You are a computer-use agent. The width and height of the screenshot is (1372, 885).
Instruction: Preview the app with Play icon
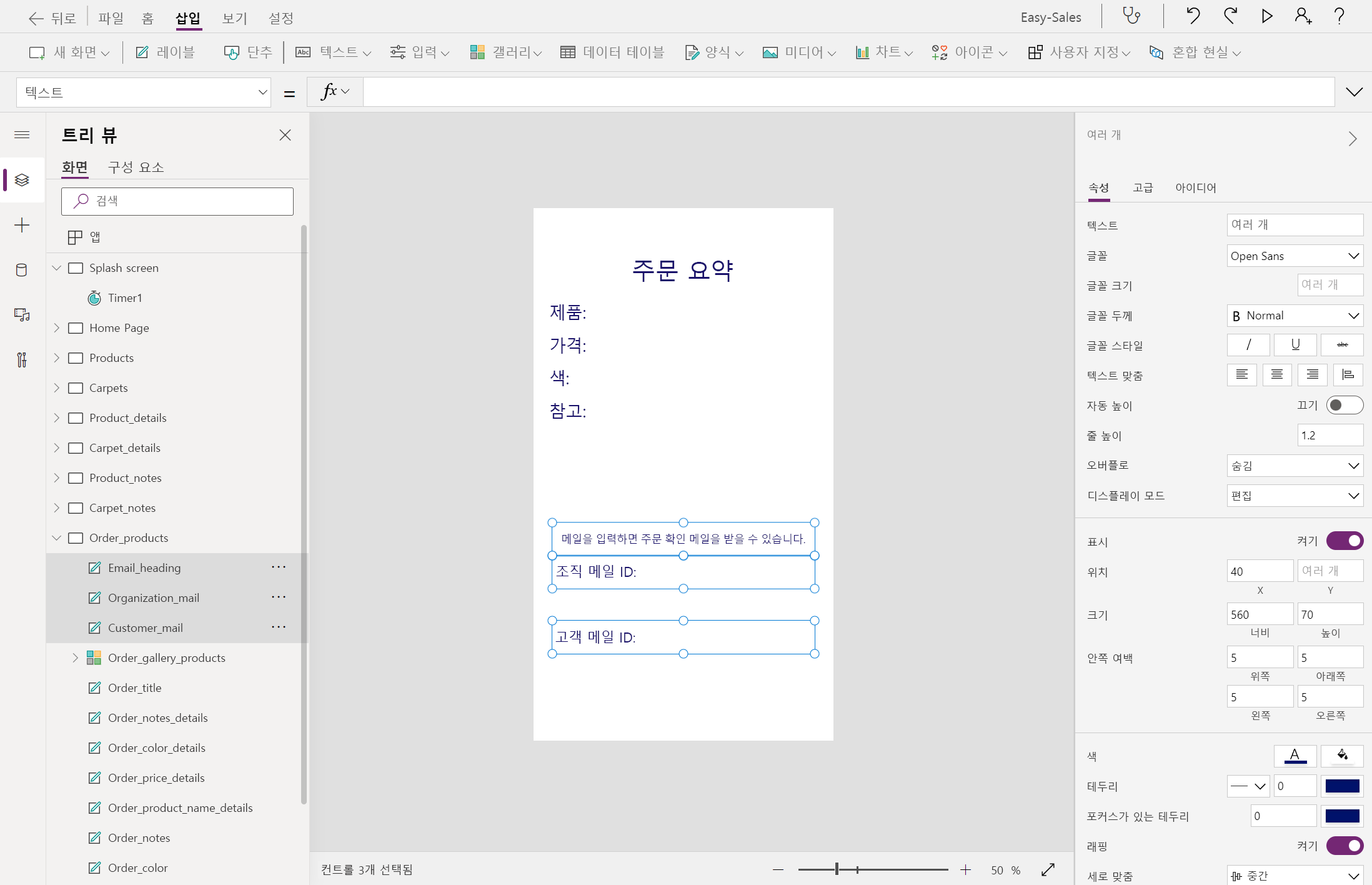click(1267, 16)
